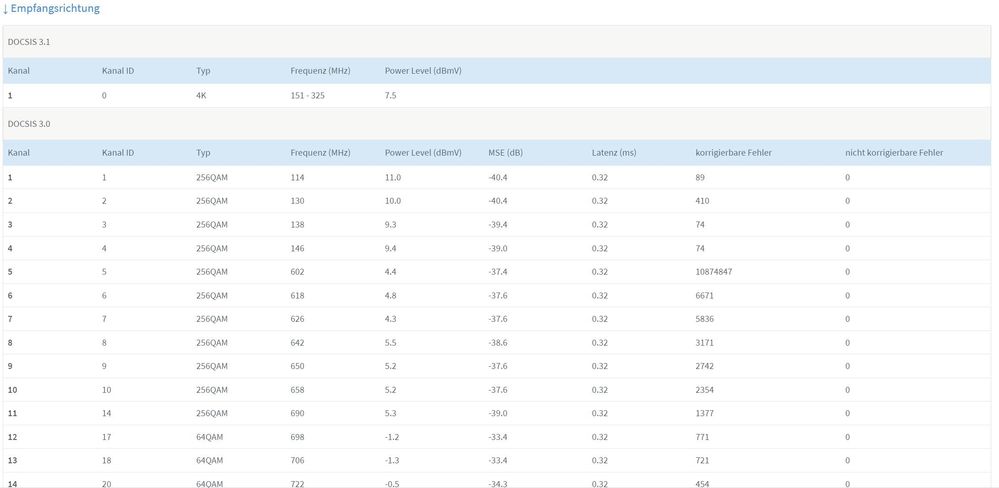Click Kanal ID header in DOCSIS 3.1 table
The image size is (999, 488).
pyautogui.click(x=118, y=71)
